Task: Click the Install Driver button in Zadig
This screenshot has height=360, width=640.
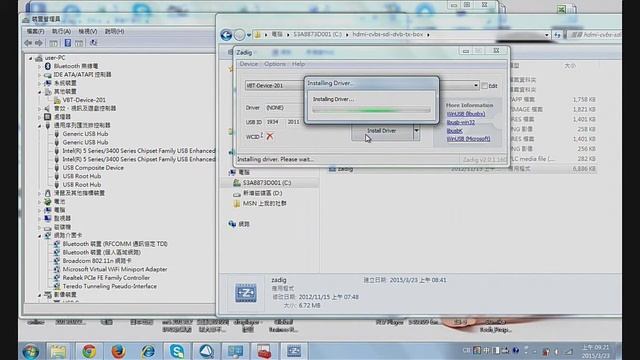Action: point(382,132)
